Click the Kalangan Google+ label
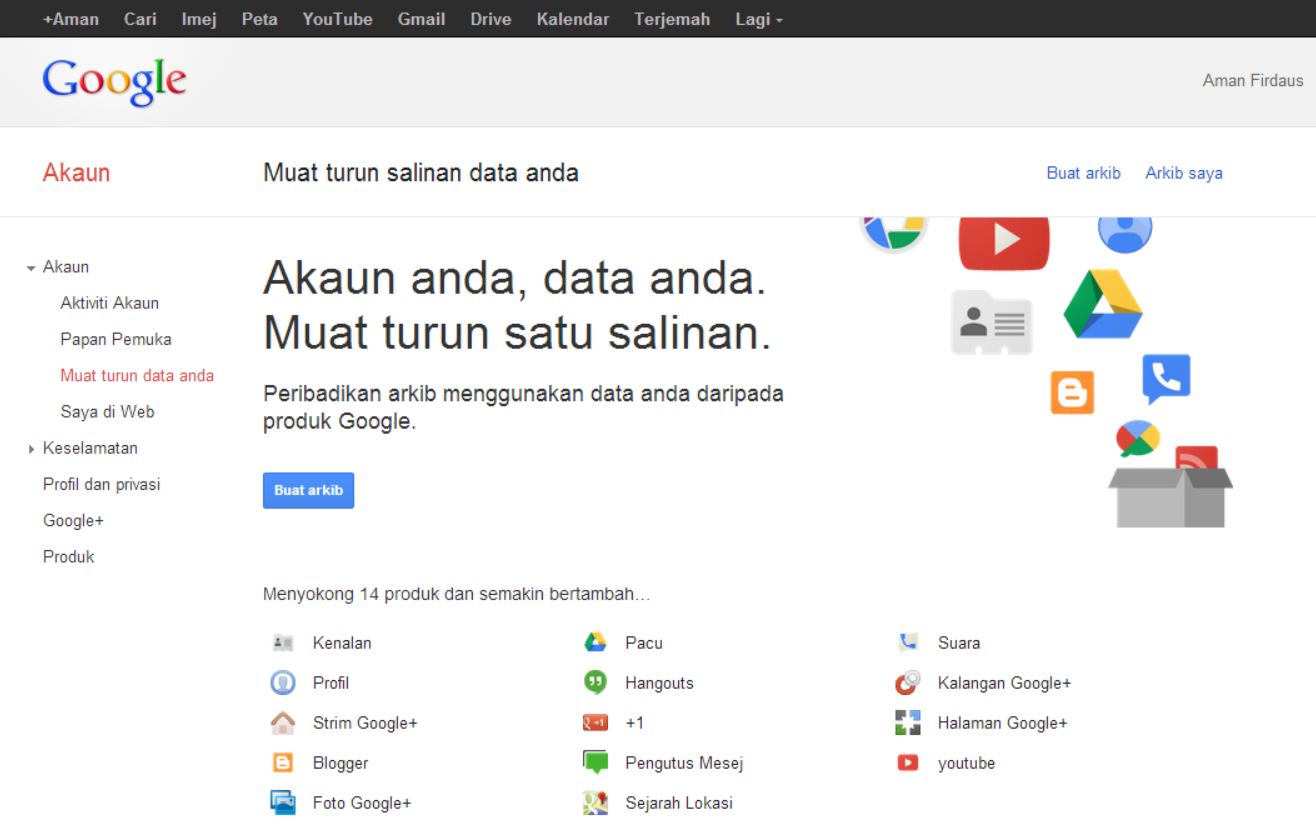 [1004, 683]
